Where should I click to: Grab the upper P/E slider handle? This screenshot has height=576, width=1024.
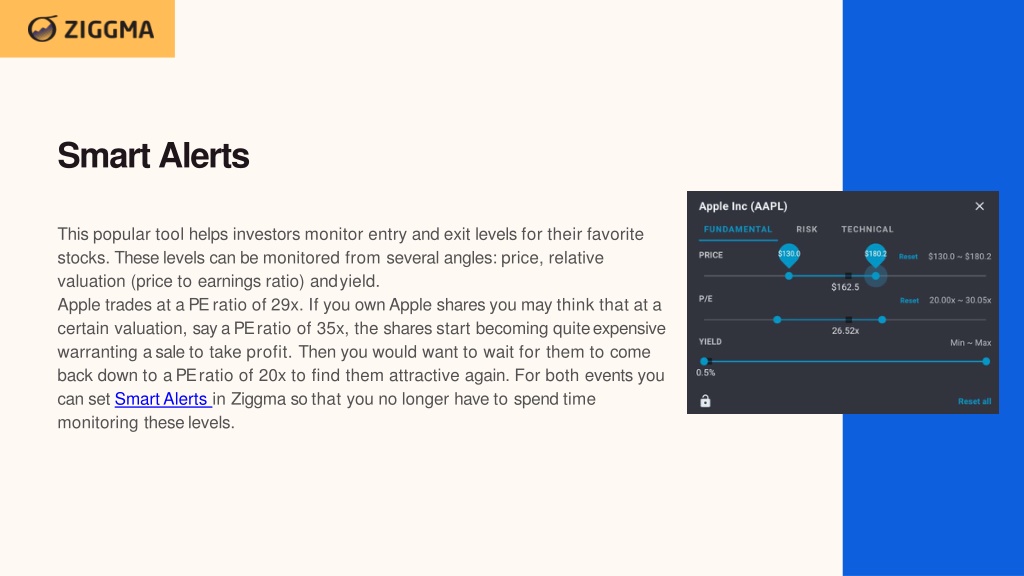click(x=882, y=320)
